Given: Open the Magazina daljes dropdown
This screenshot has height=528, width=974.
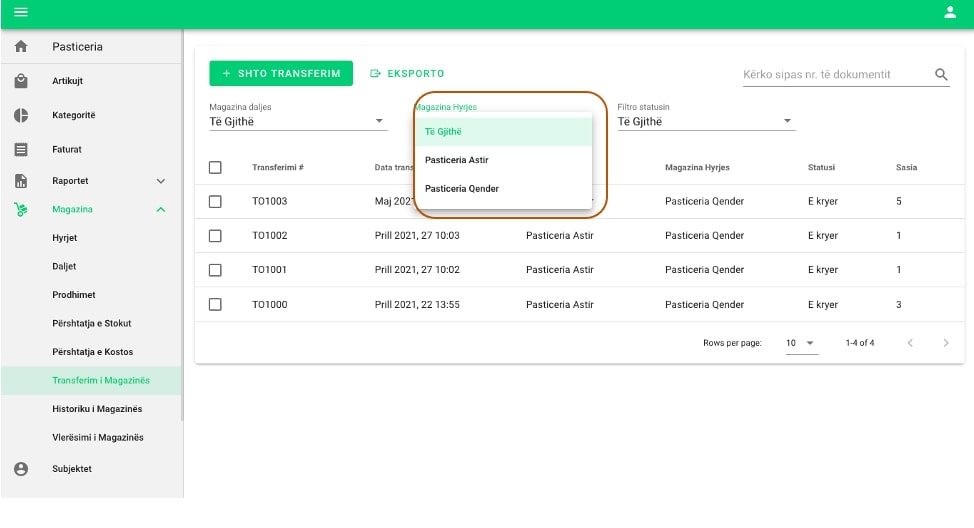Looking at the screenshot, I should (297, 121).
